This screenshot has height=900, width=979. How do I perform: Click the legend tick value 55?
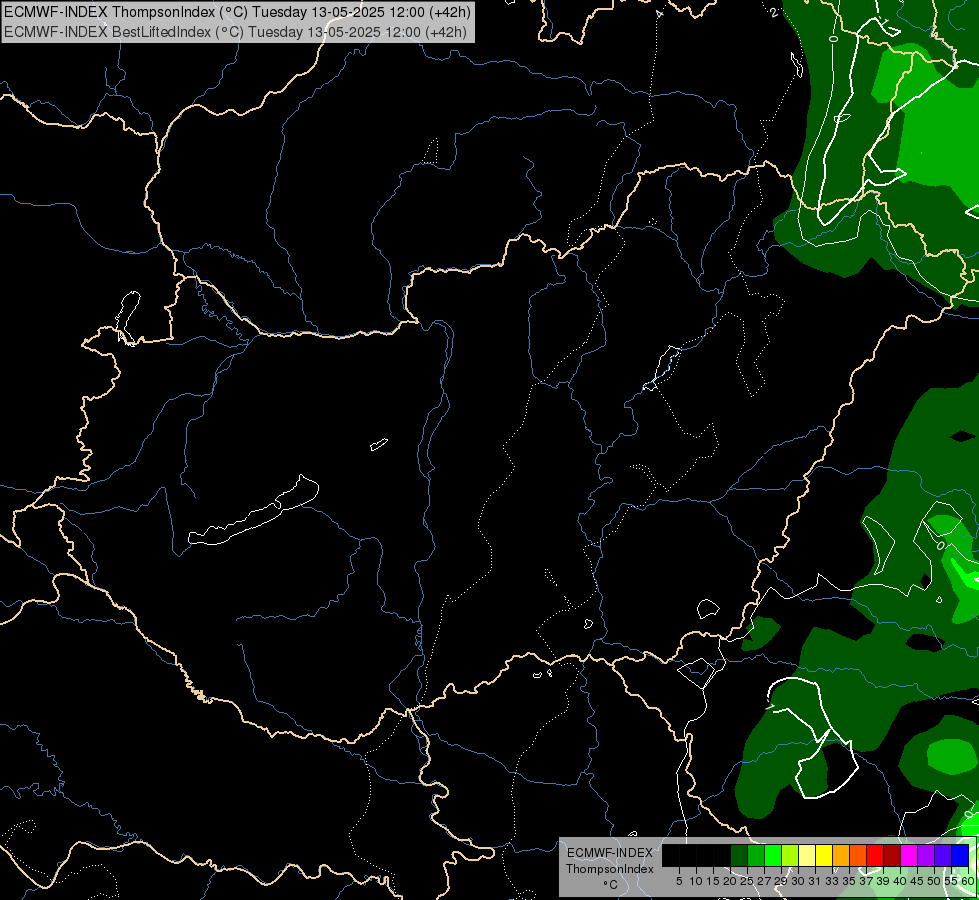[951, 881]
